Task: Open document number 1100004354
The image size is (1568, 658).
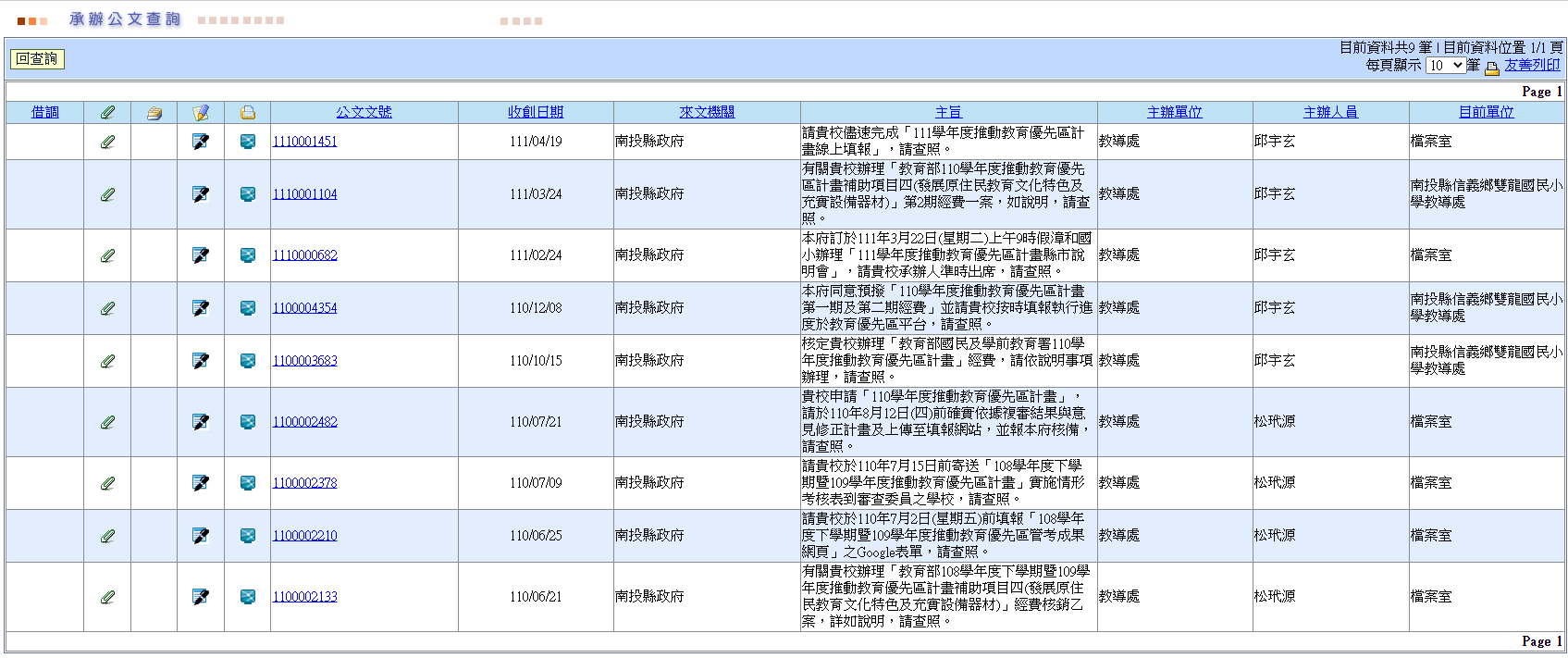Action: click(304, 308)
